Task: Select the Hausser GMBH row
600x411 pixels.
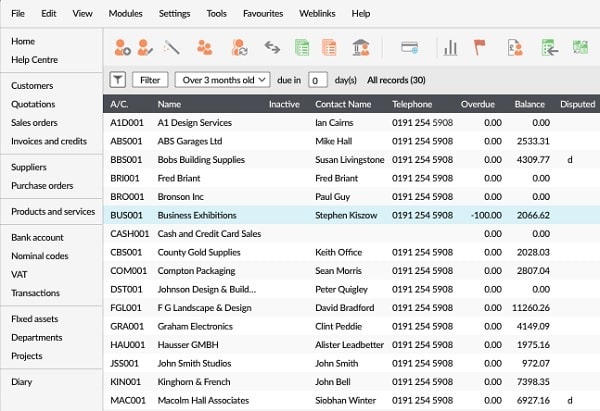Action: pyautogui.click(x=351, y=345)
